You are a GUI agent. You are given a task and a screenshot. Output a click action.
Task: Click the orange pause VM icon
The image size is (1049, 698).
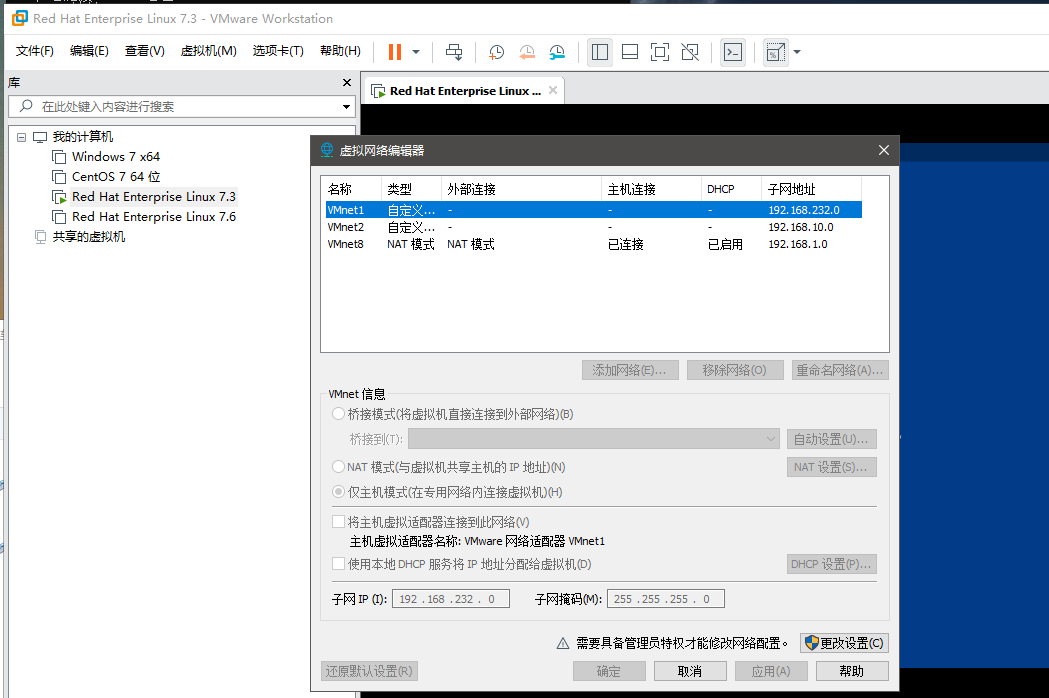click(395, 52)
